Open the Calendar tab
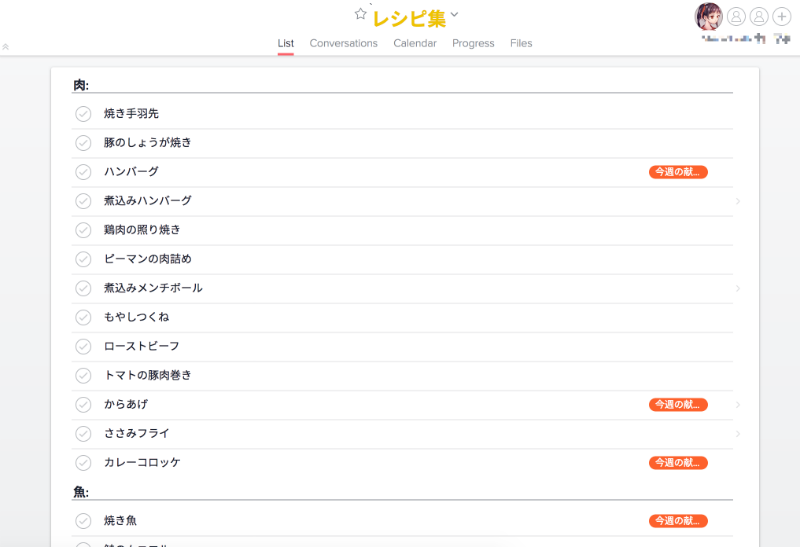The image size is (800, 547). 415,43
